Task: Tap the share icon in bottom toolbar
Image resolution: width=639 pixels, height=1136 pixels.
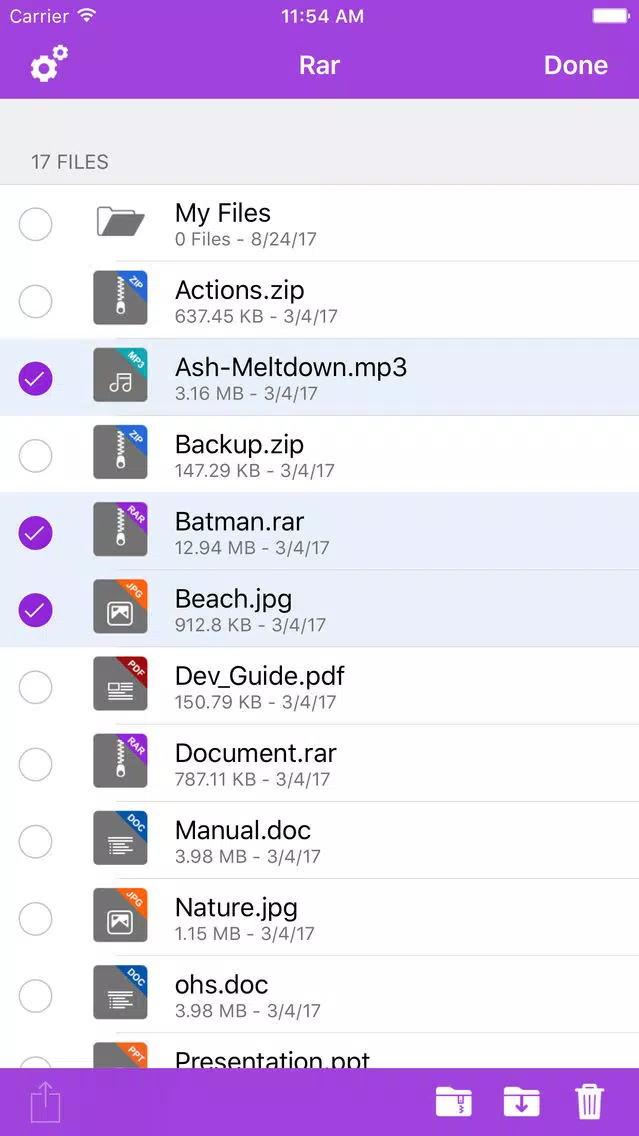Action: [x=46, y=1102]
